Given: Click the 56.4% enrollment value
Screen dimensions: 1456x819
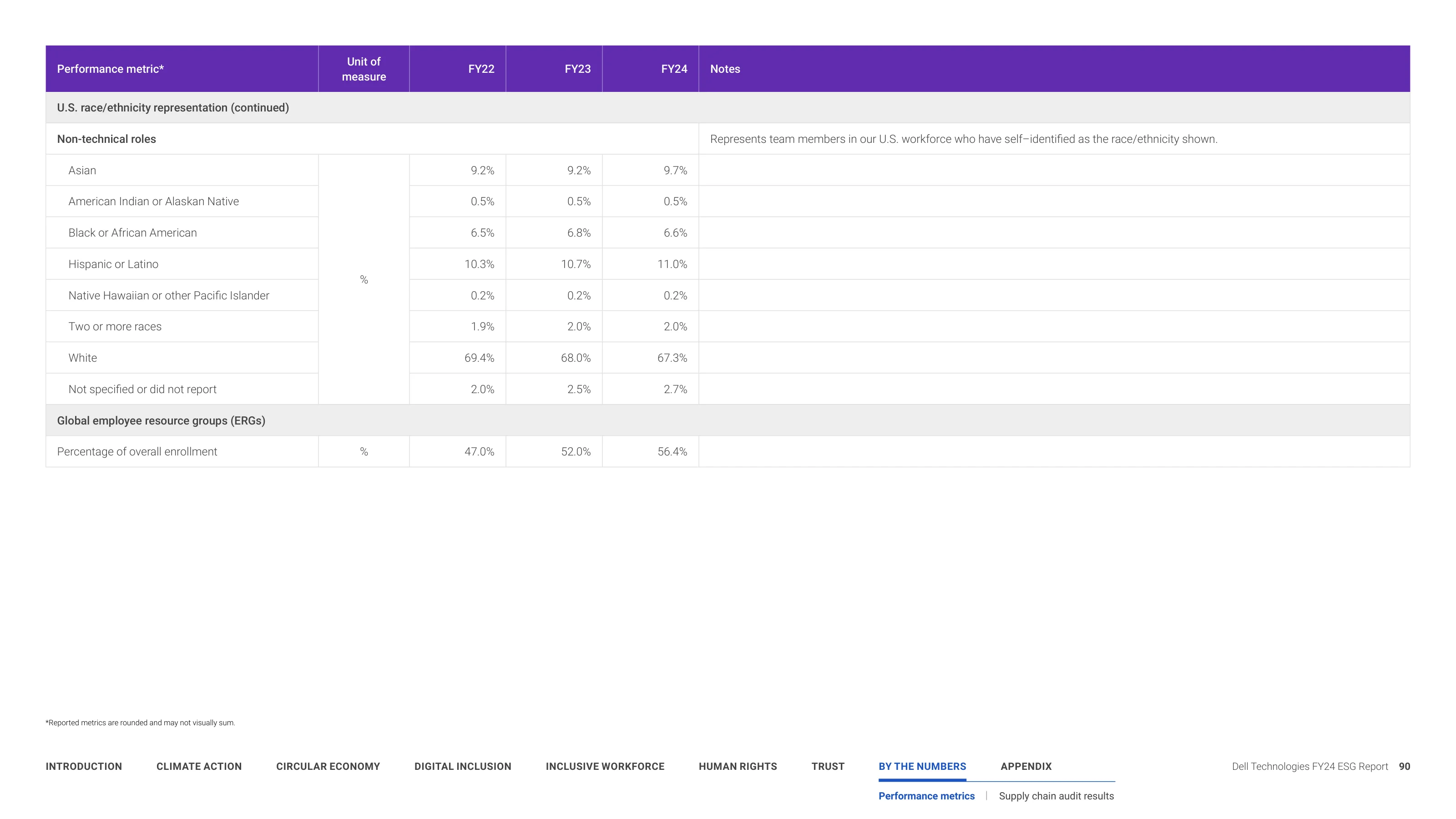Looking at the screenshot, I should (672, 452).
